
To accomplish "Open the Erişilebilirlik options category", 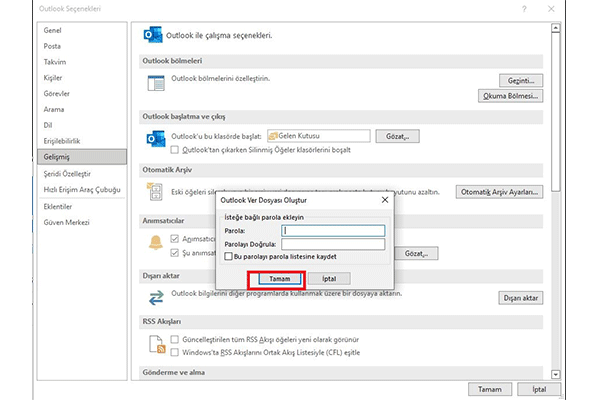I will (x=62, y=141).
